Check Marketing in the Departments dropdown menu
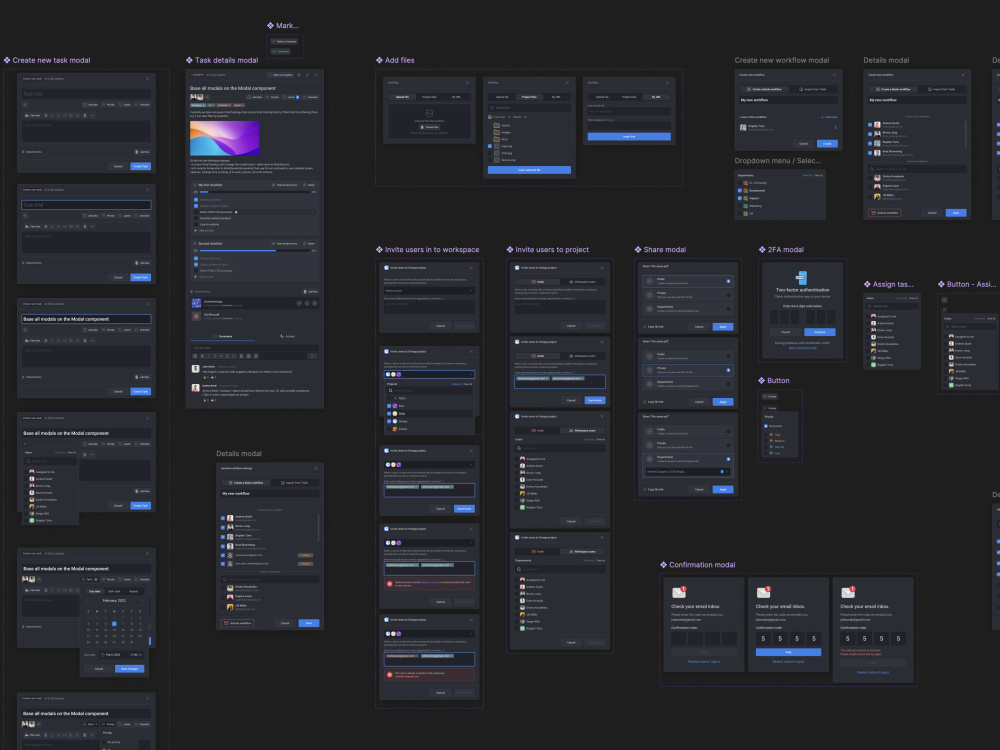 [x=740, y=206]
